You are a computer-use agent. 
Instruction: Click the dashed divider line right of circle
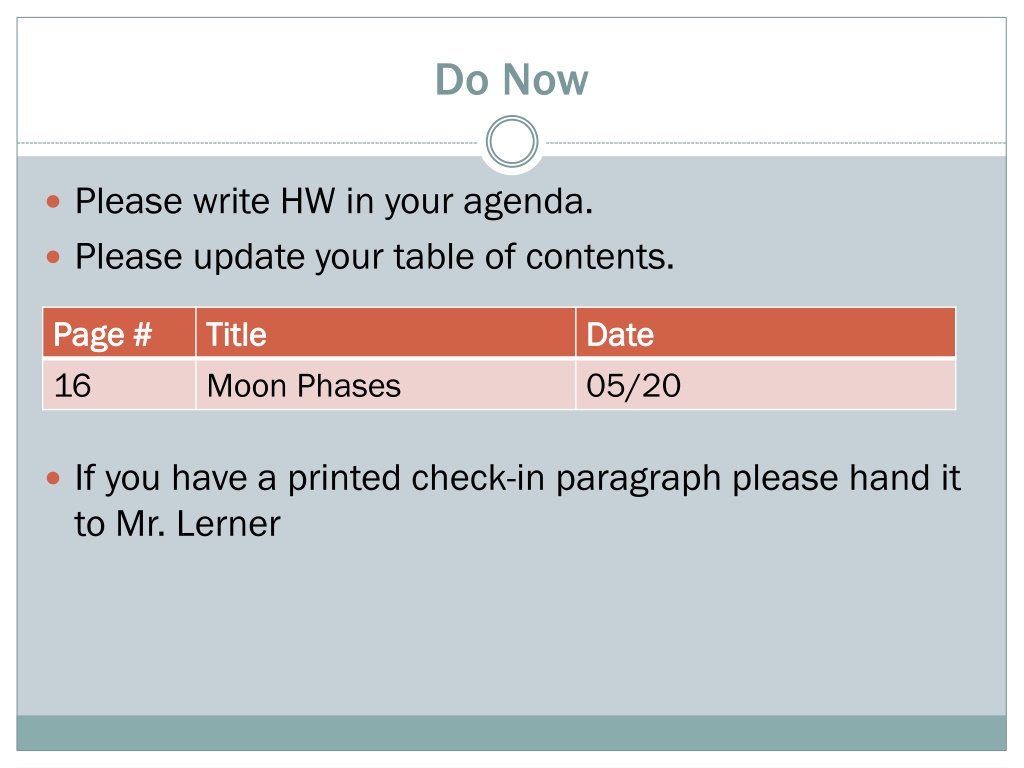[773, 142]
